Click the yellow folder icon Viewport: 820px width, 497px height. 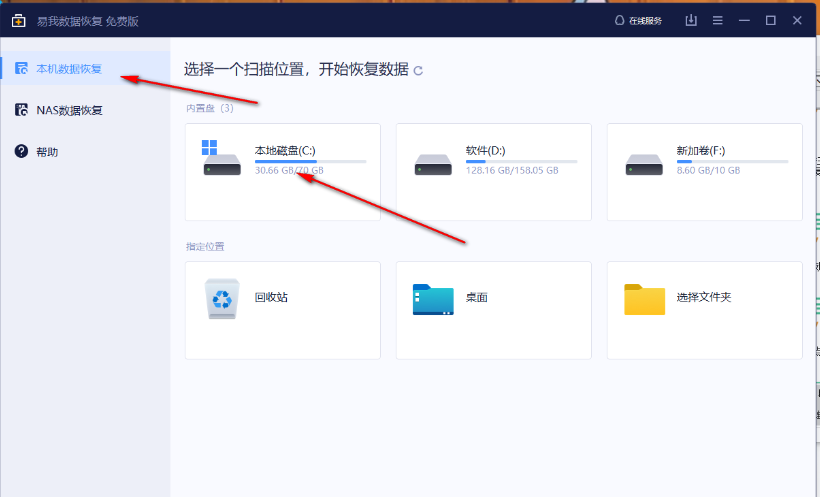click(x=644, y=299)
